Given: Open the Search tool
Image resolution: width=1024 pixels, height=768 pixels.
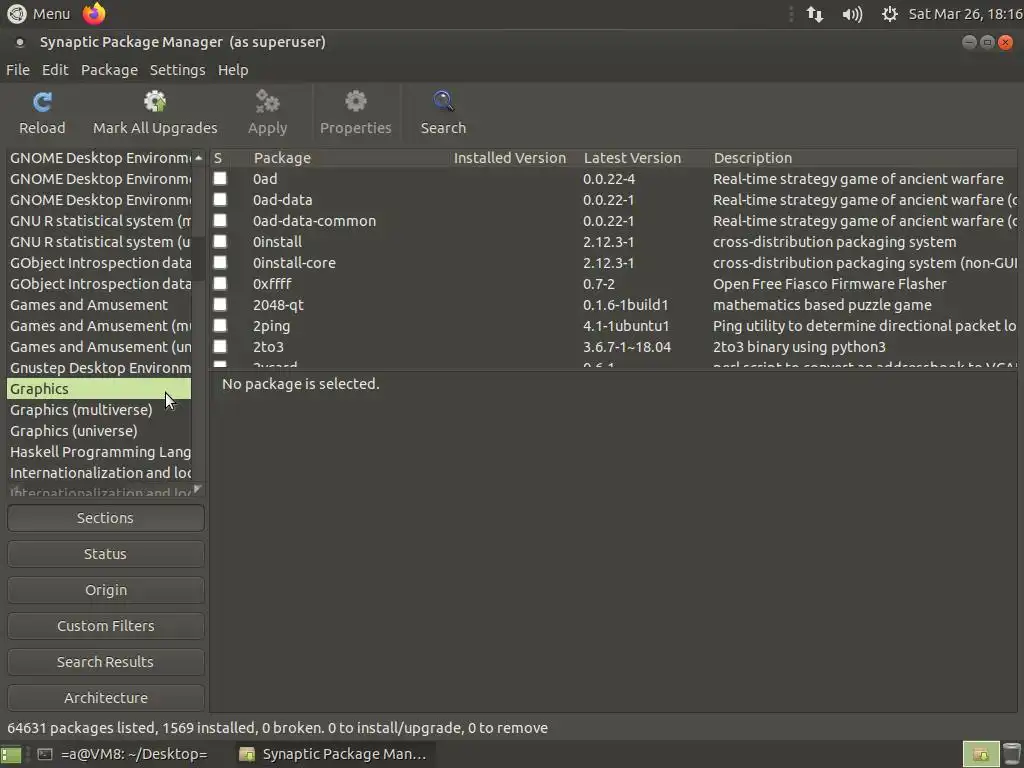Looking at the screenshot, I should coord(443,102).
